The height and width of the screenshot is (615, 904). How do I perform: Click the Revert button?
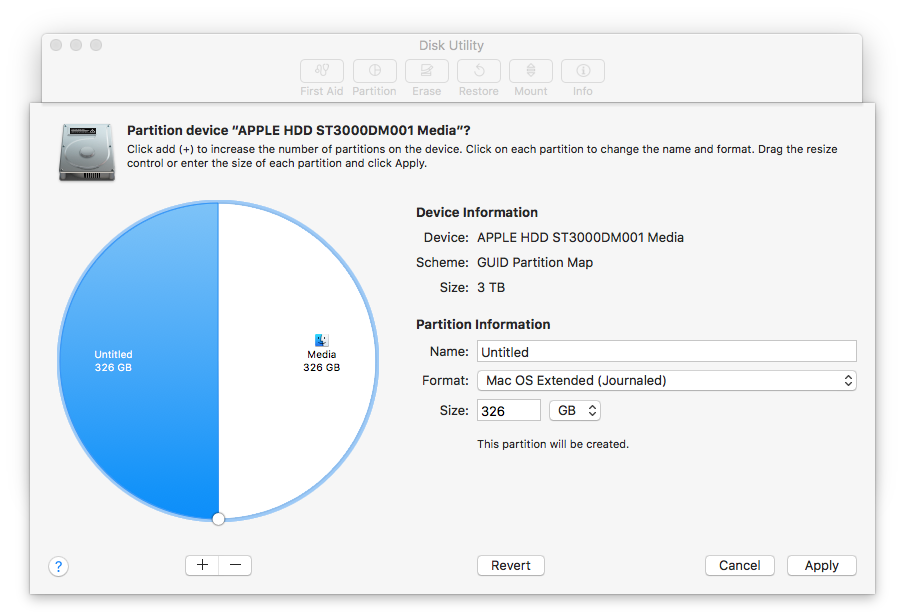(511, 565)
